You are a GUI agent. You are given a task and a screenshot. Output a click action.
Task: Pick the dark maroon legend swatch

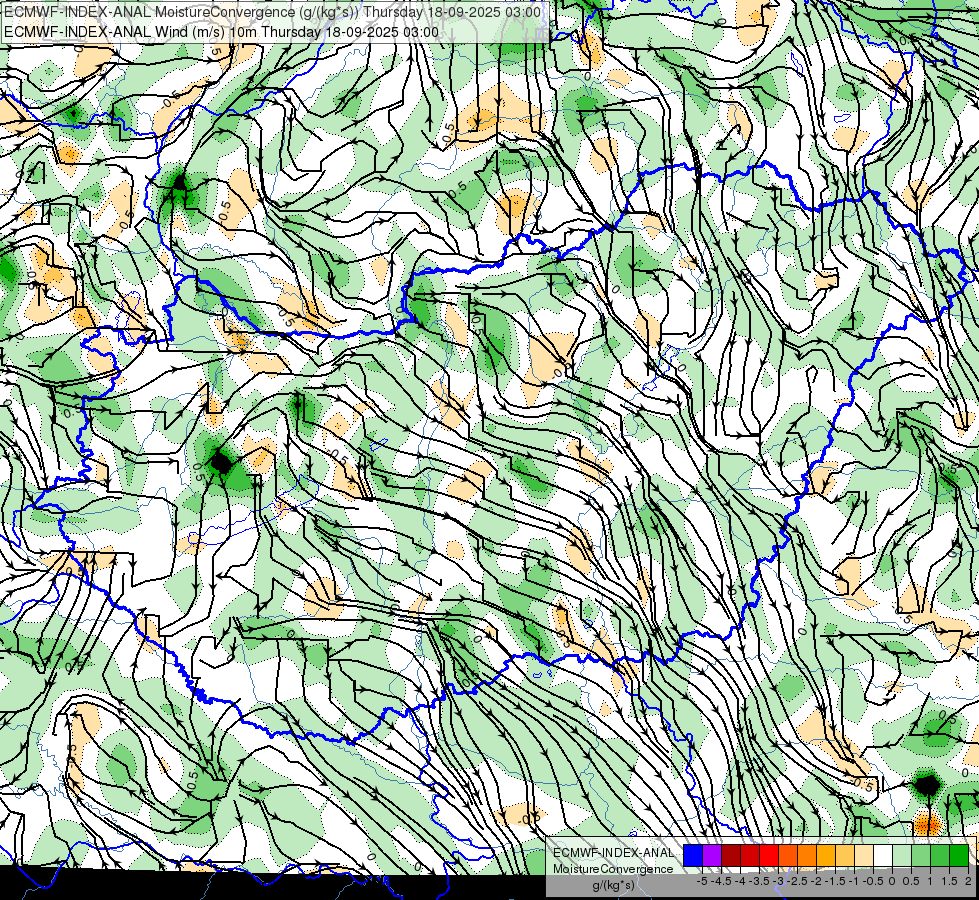(731, 855)
